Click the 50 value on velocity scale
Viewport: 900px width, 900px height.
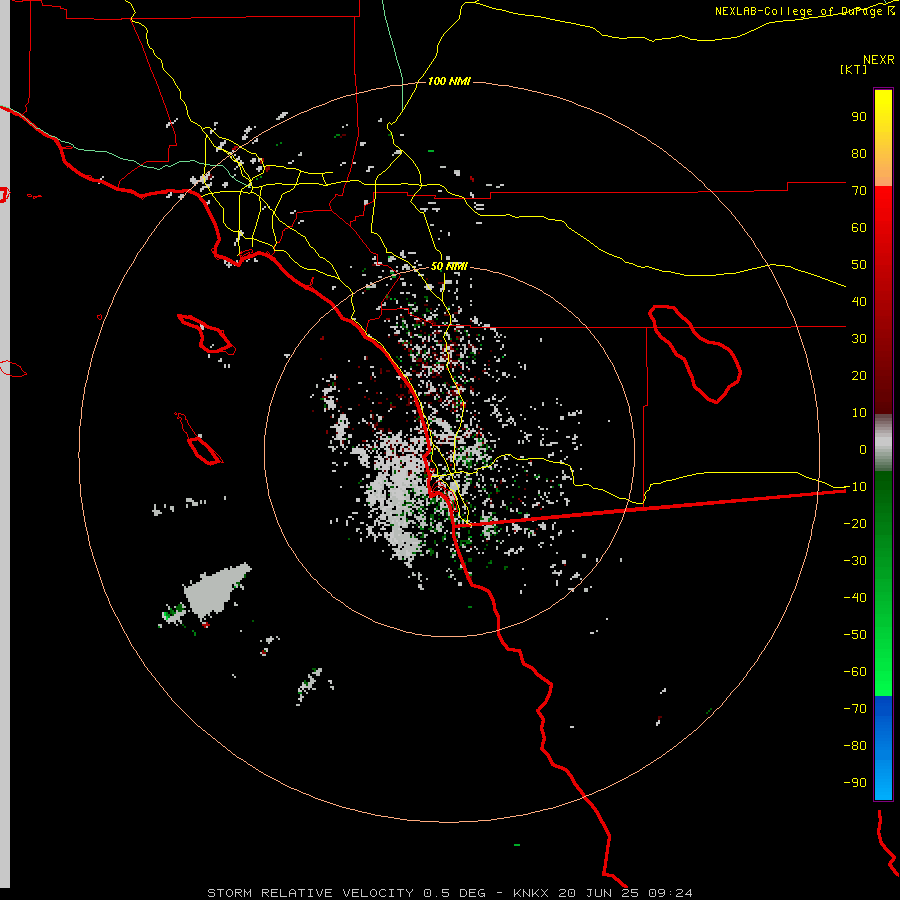(x=859, y=265)
